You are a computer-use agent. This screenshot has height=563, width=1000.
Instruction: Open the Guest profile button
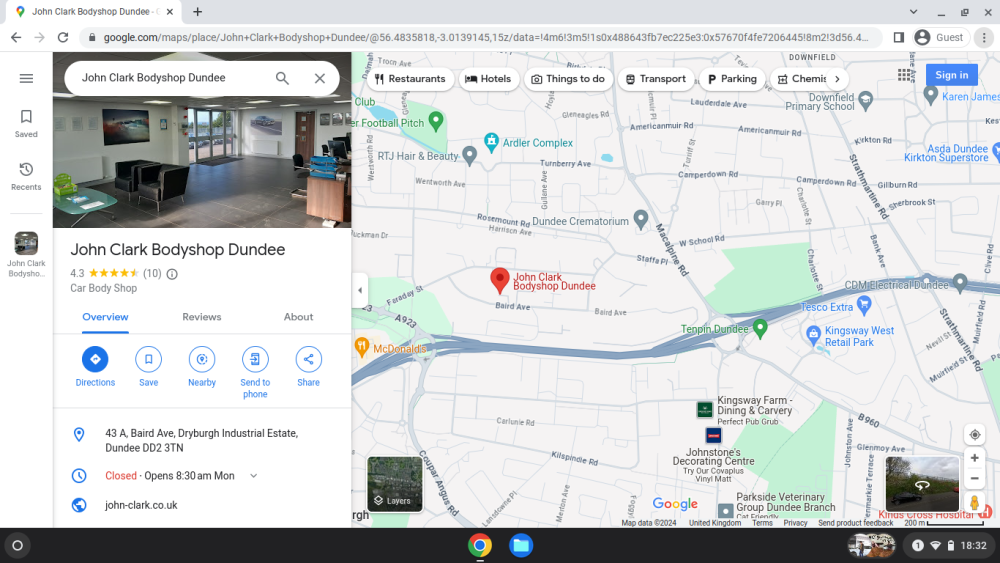point(939,38)
